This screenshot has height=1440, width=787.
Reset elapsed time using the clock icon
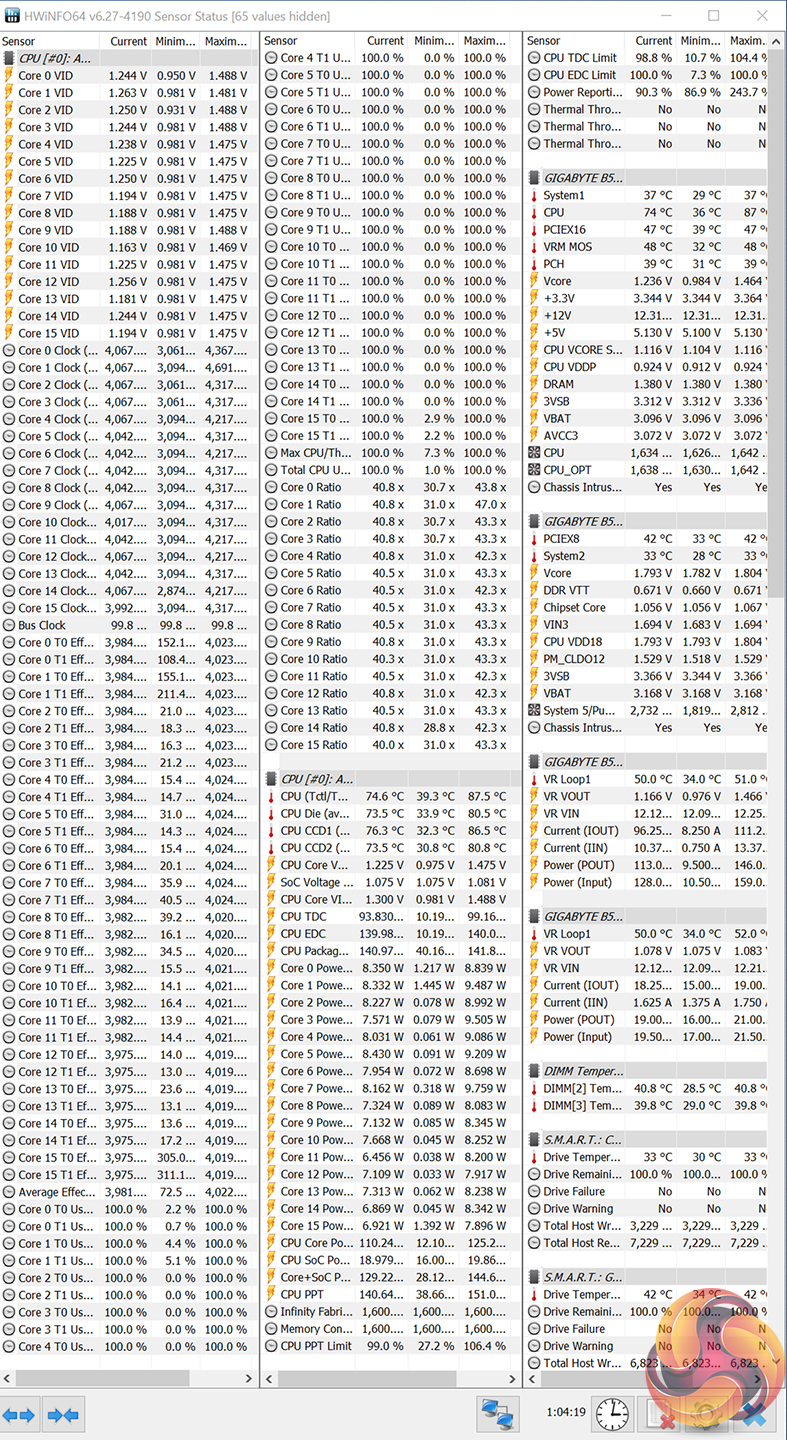[612, 1415]
